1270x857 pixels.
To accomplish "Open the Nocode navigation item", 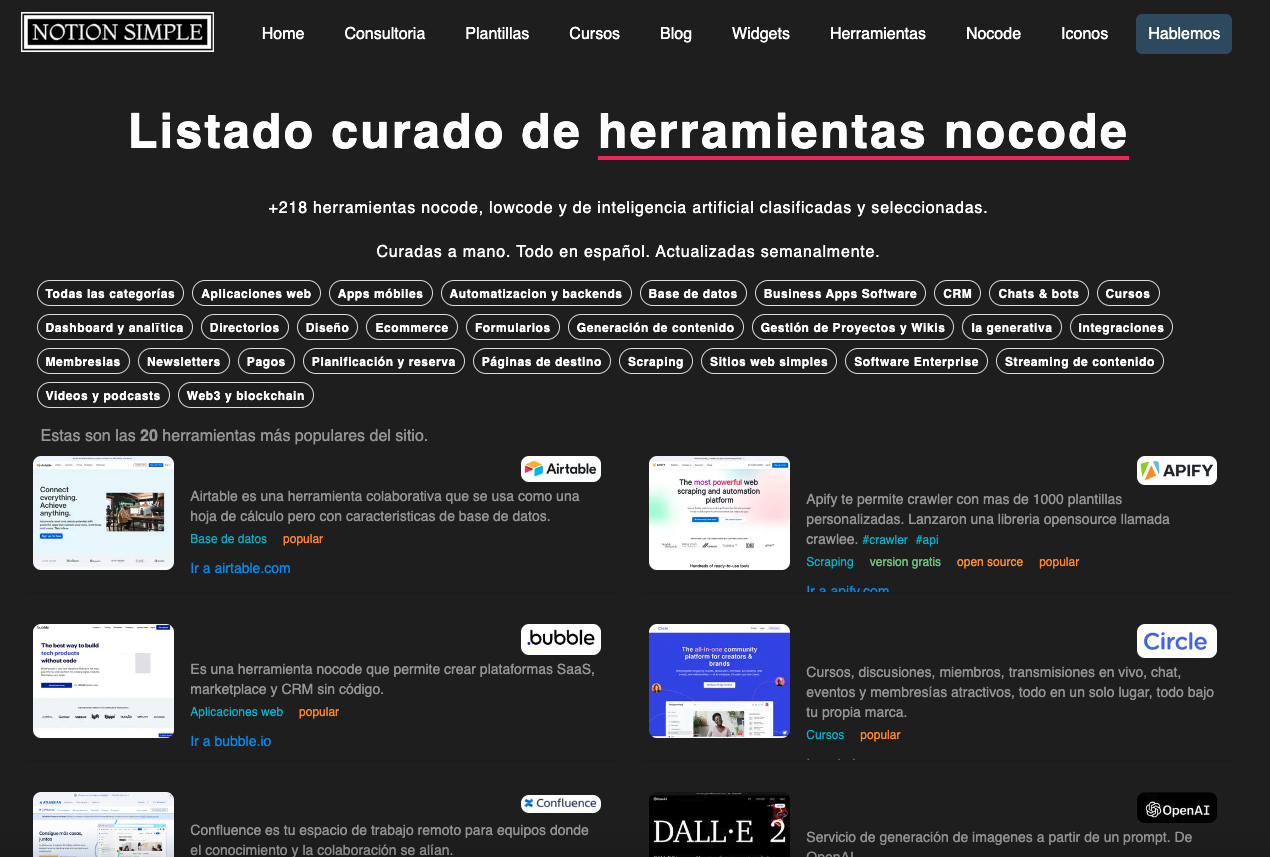I will (993, 33).
